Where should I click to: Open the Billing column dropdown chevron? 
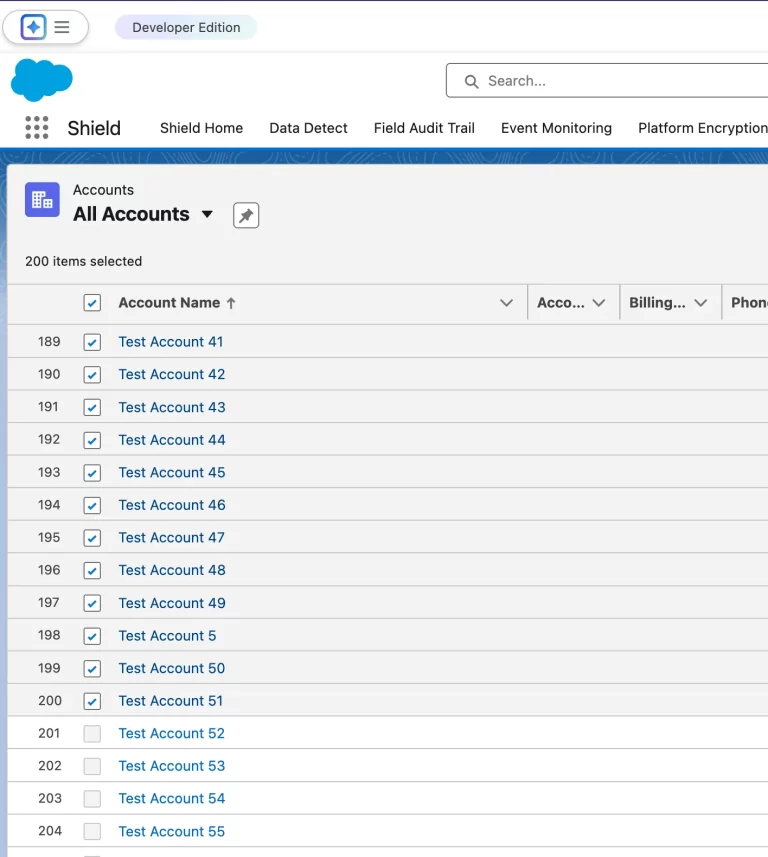point(700,303)
